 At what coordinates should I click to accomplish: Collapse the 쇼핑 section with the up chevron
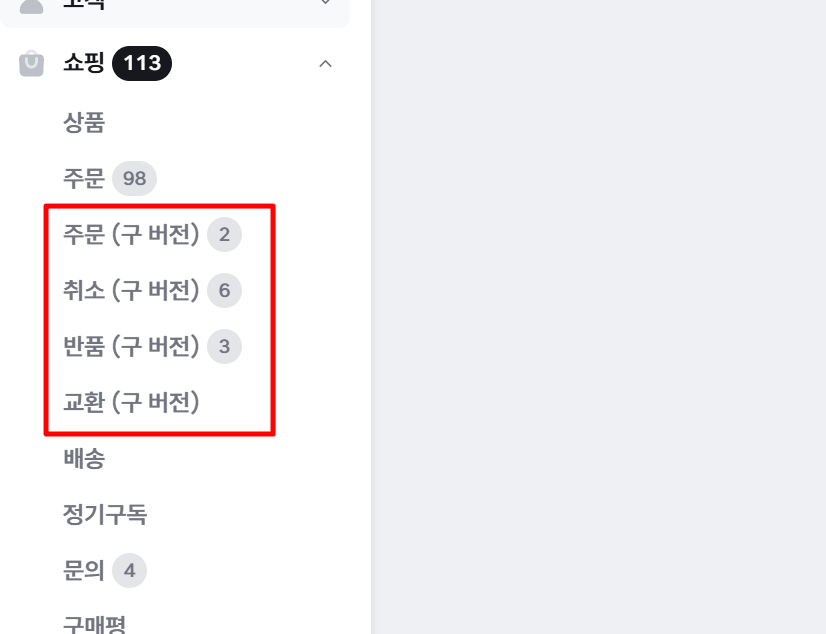[326, 64]
